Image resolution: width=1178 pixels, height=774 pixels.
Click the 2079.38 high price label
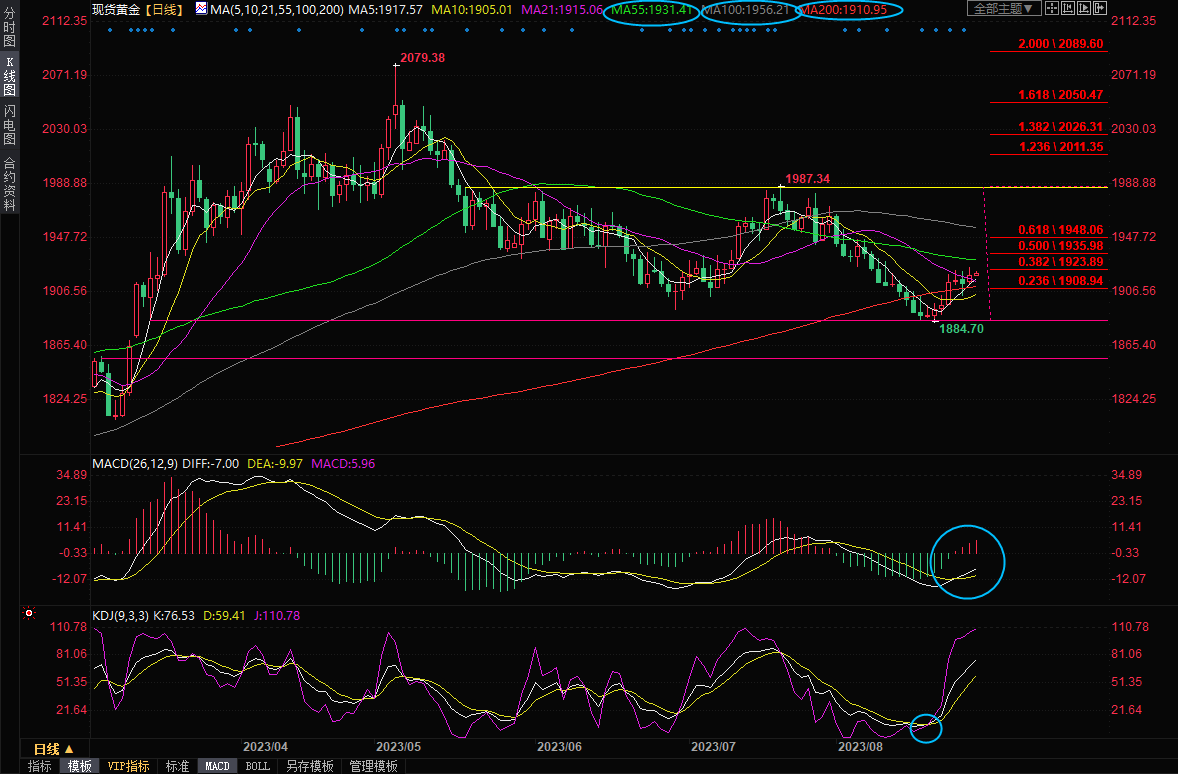click(422, 58)
